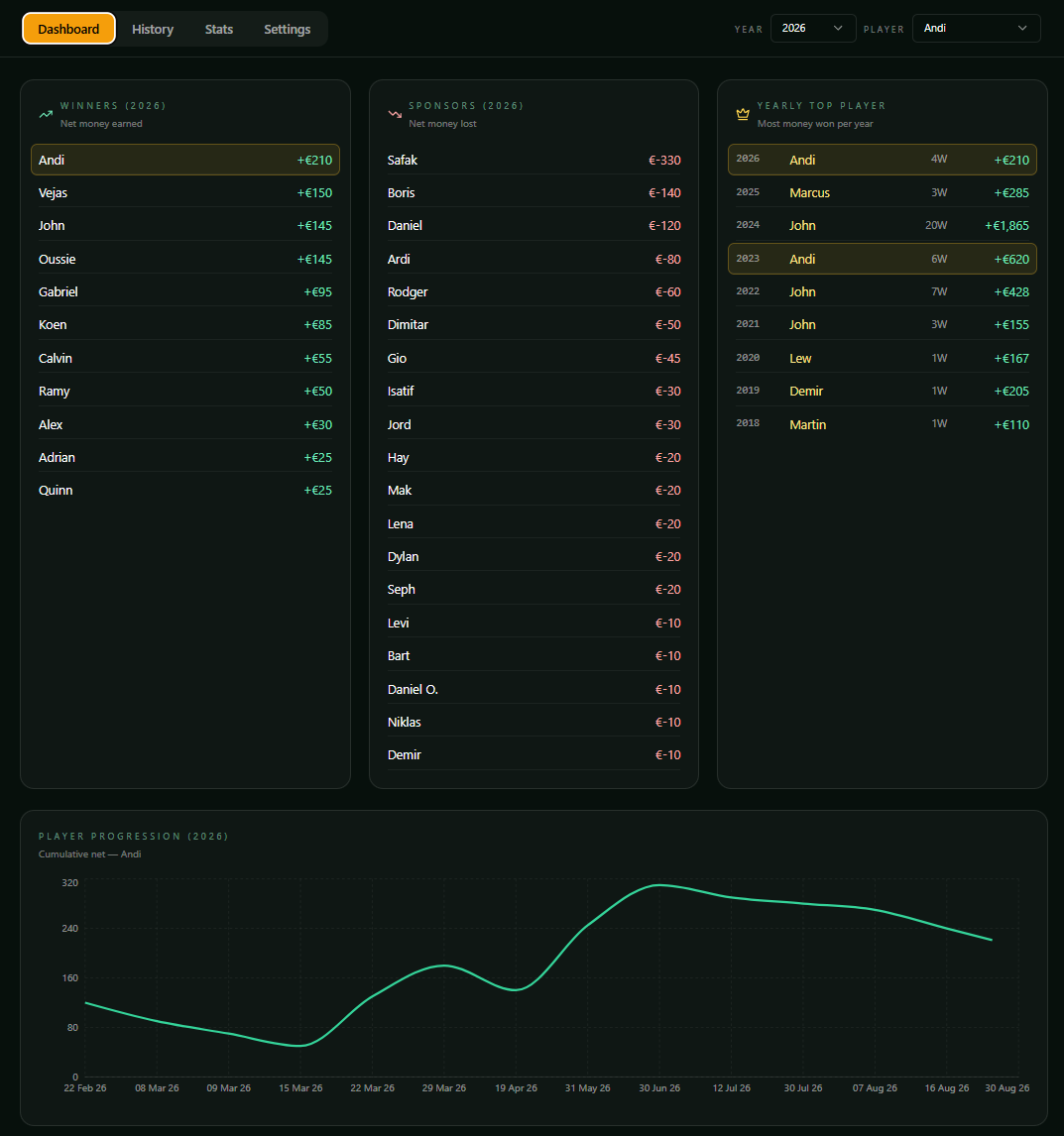Click Oussie in the Winners list
Screen dimensions: 1064x1136
coord(185,260)
